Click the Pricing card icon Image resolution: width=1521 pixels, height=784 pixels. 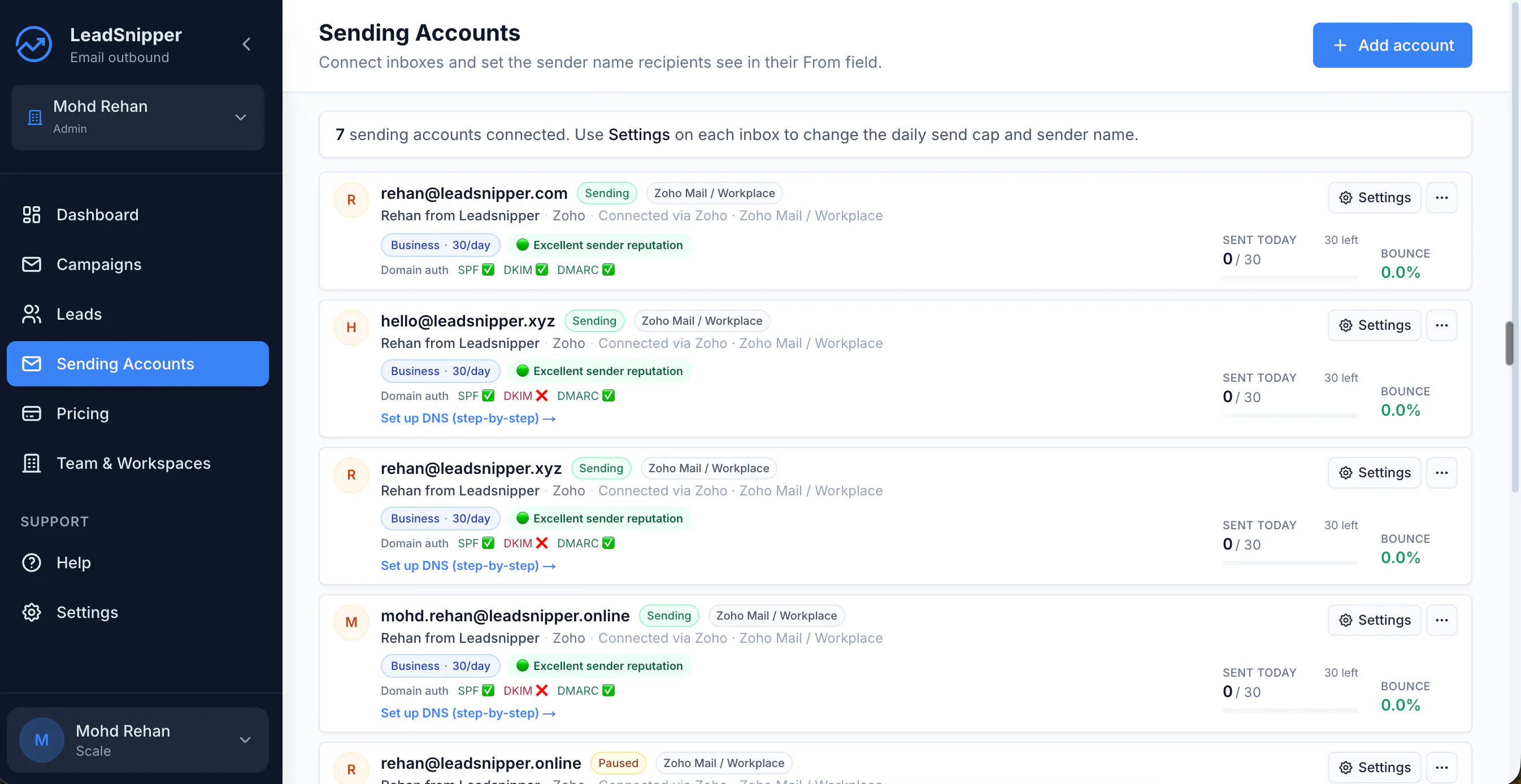click(31, 413)
